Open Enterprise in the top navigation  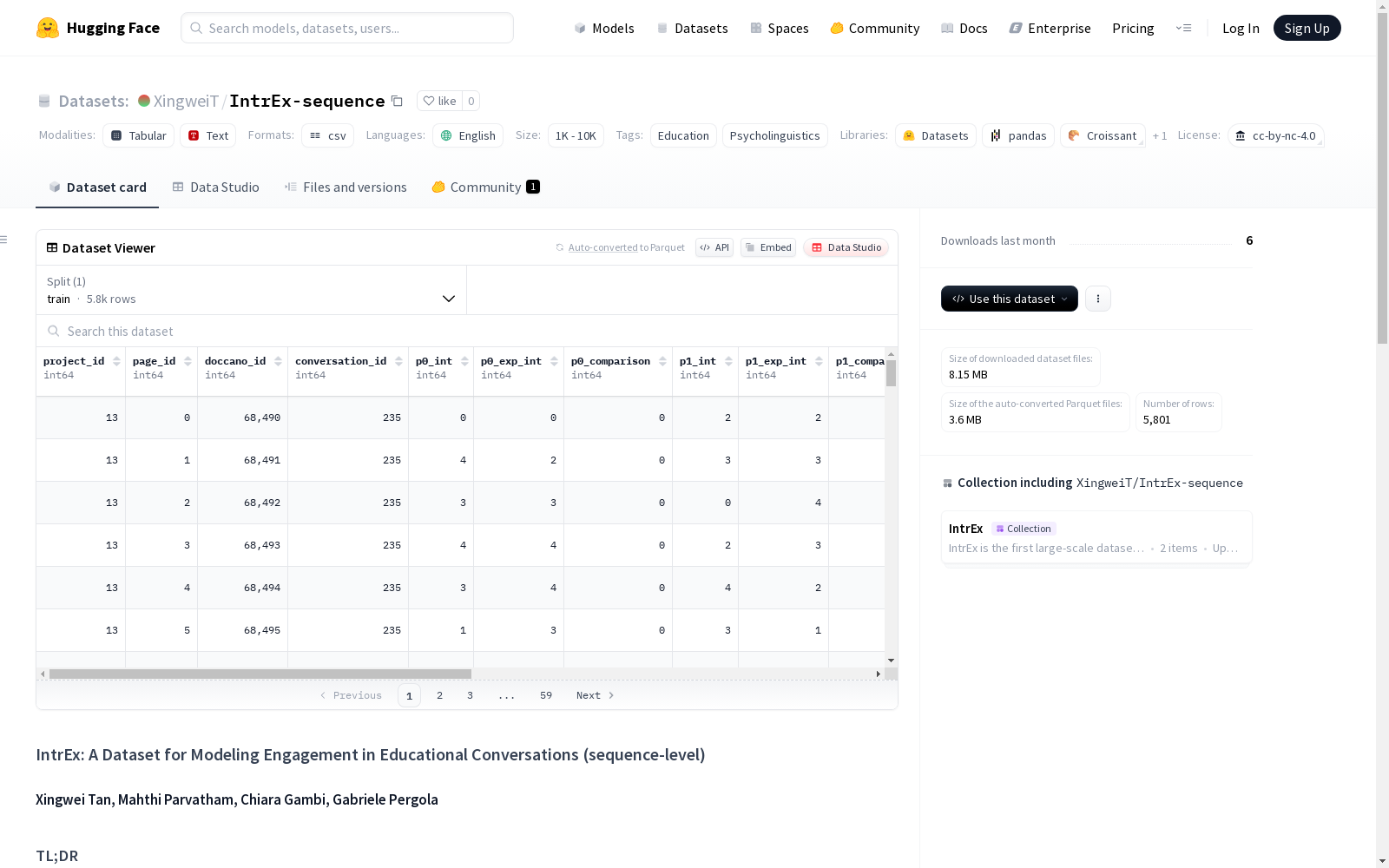tap(1050, 28)
